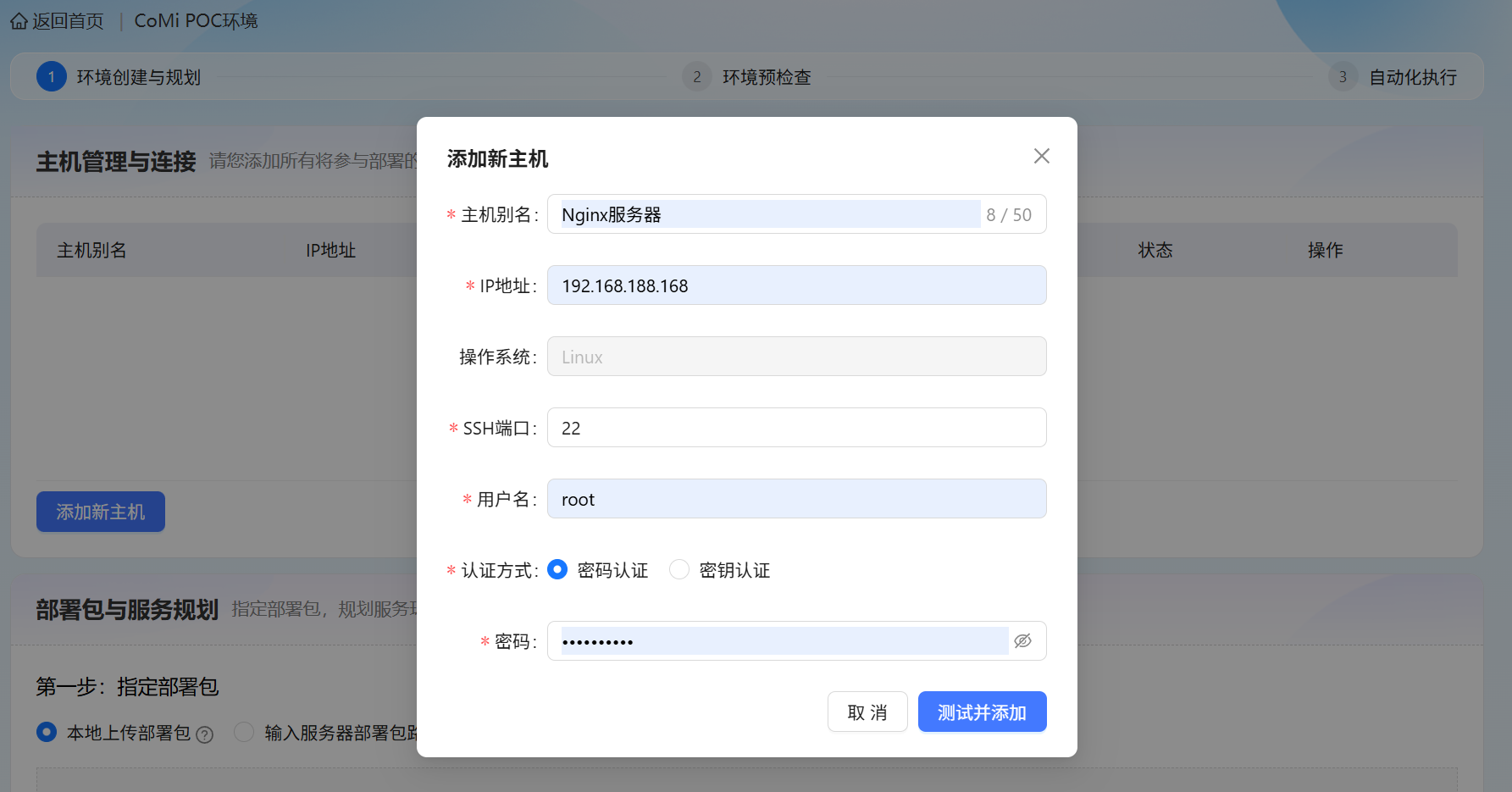Click the step 2 circle icon
The width and height of the screenshot is (1512, 792).
(696, 77)
